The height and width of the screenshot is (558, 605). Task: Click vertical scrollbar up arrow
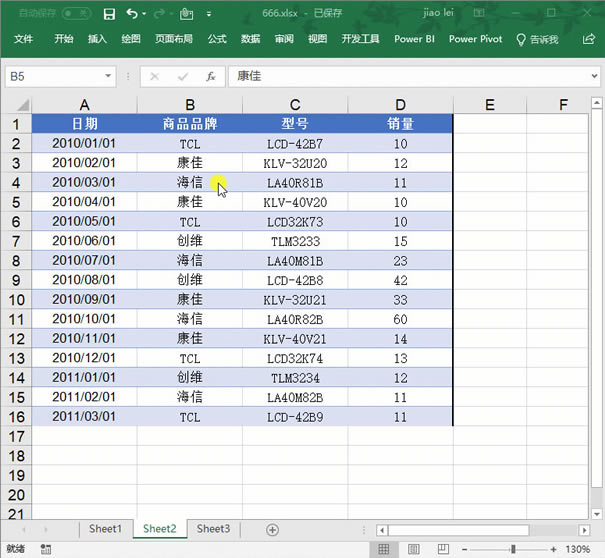(597, 103)
